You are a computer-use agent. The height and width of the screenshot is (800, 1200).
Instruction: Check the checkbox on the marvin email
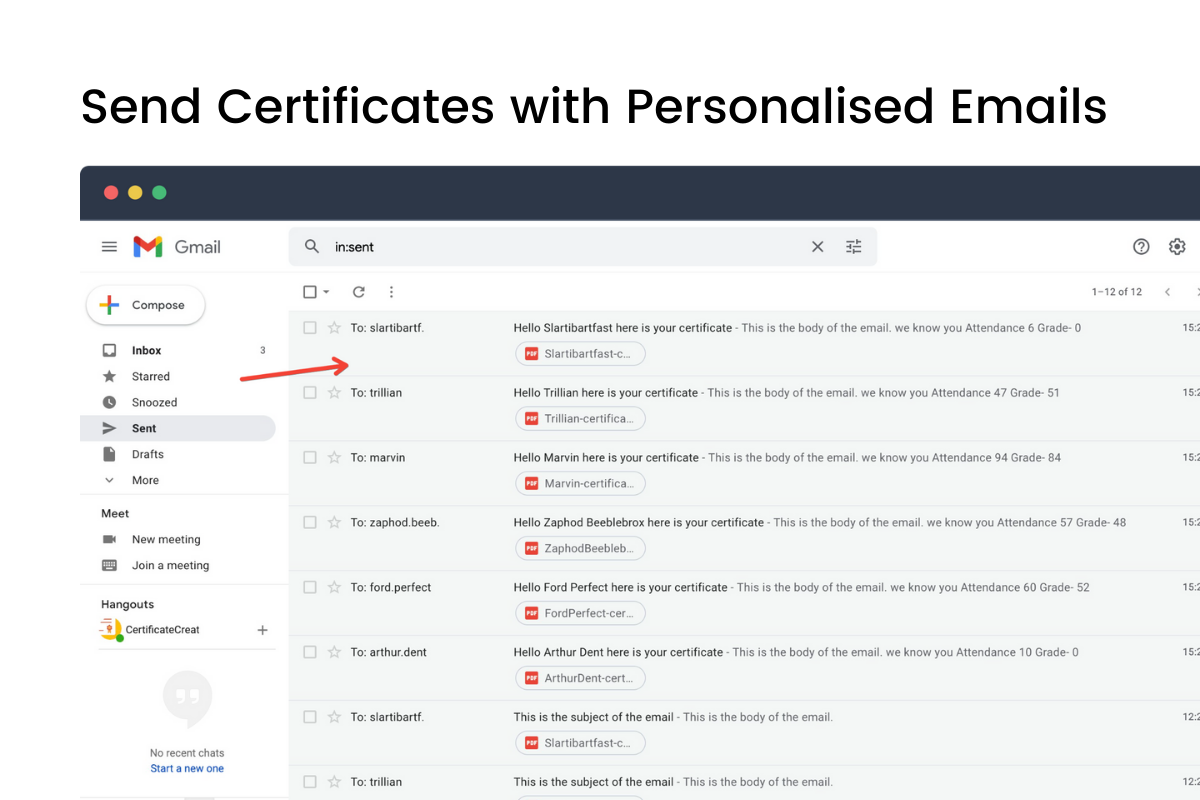pyautogui.click(x=309, y=457)
